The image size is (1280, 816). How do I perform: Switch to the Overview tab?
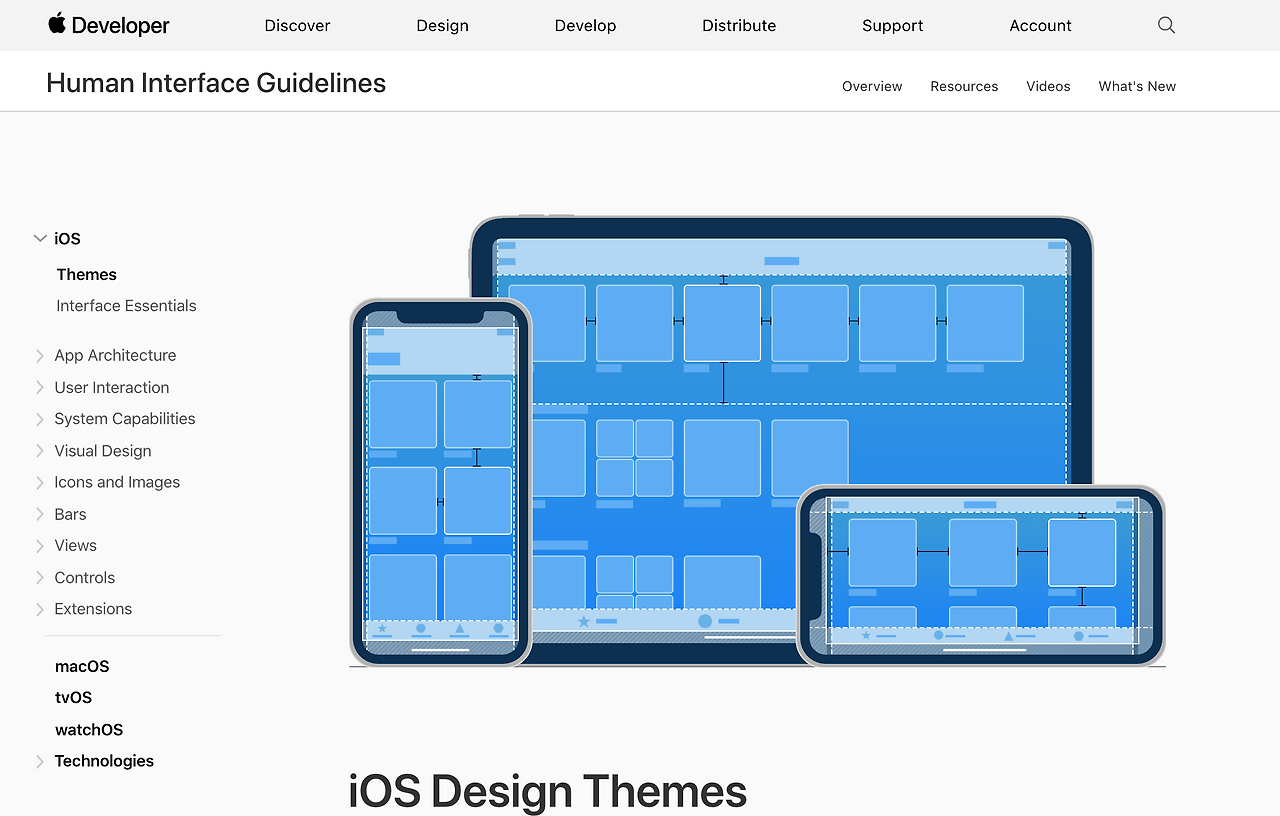[x=872, y=87]
